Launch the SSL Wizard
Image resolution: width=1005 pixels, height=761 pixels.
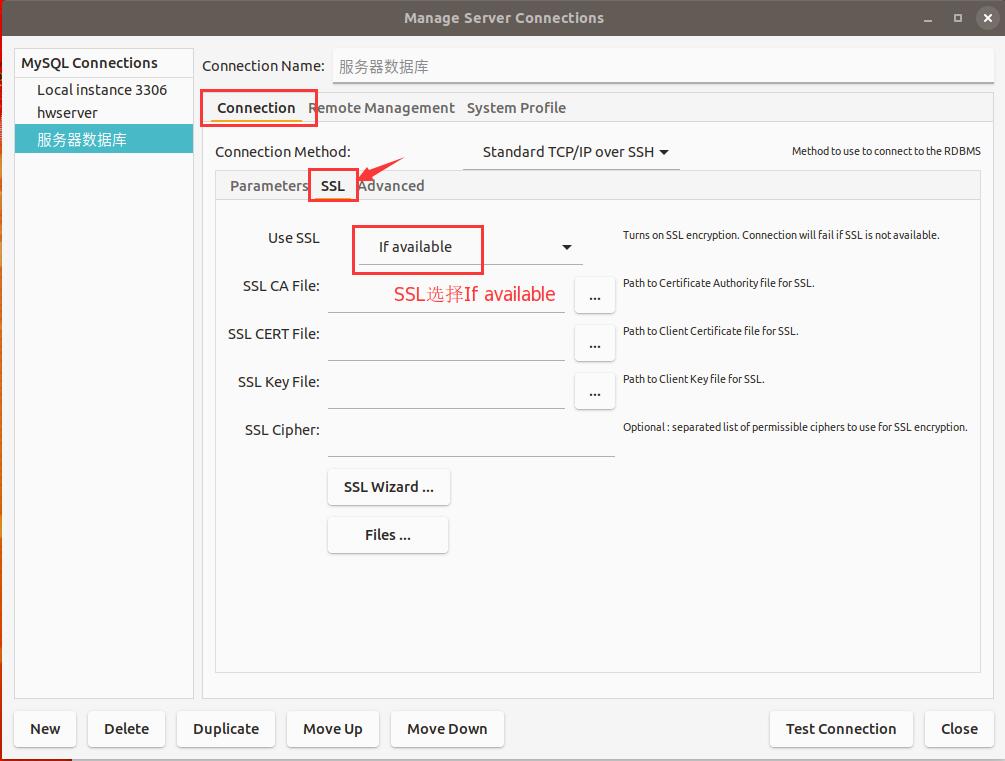pos(388,487)
